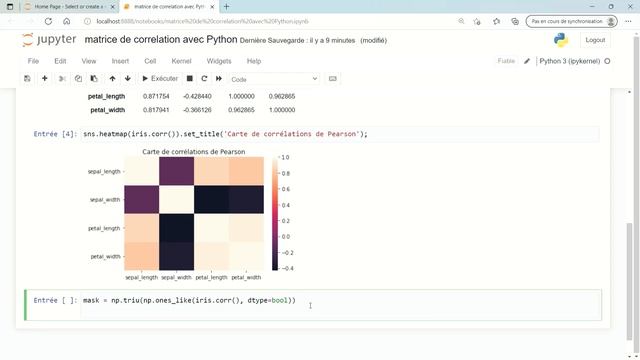Open the View menu

click(89, 61)
